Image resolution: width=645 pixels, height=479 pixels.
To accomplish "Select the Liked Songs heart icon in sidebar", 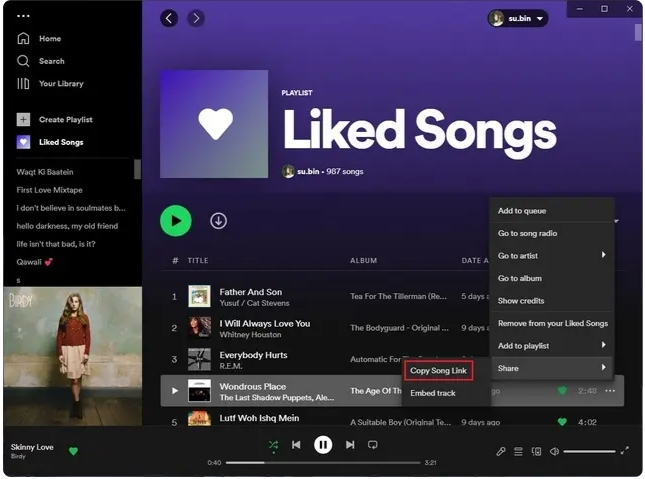I will (x=23, y=142).
